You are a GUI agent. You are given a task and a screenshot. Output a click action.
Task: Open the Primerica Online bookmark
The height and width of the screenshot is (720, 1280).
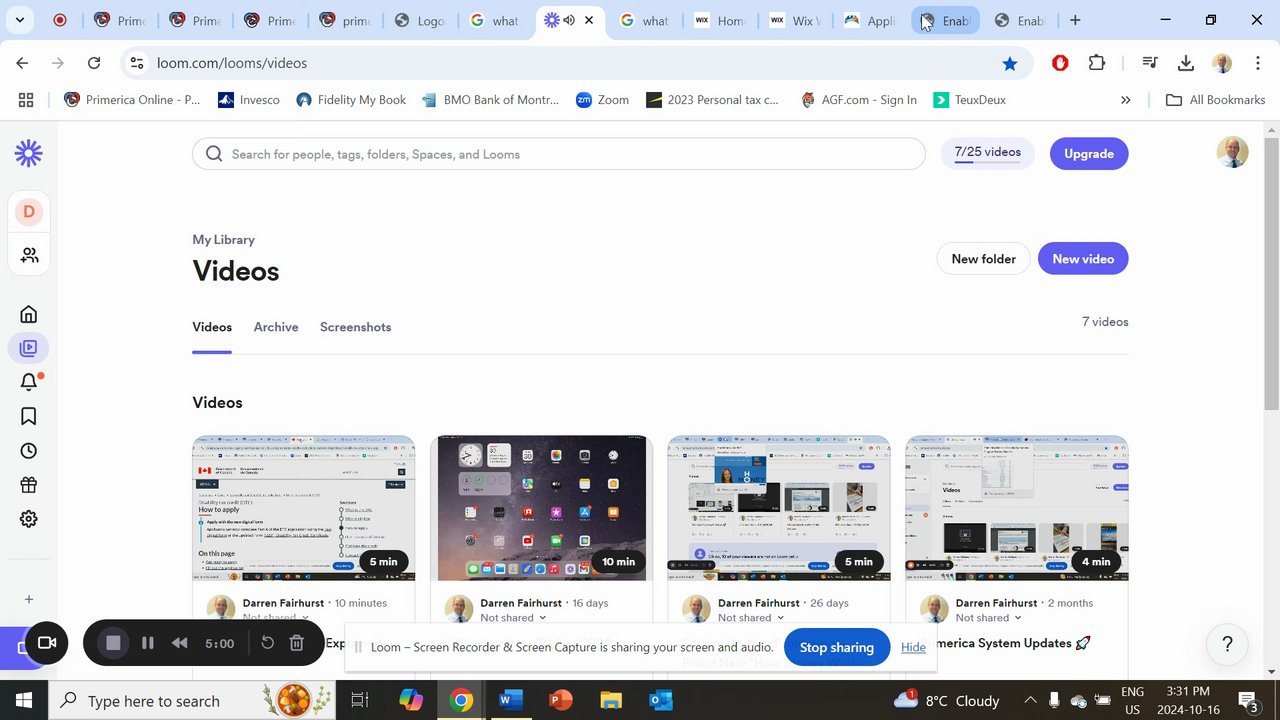[132, 100]
